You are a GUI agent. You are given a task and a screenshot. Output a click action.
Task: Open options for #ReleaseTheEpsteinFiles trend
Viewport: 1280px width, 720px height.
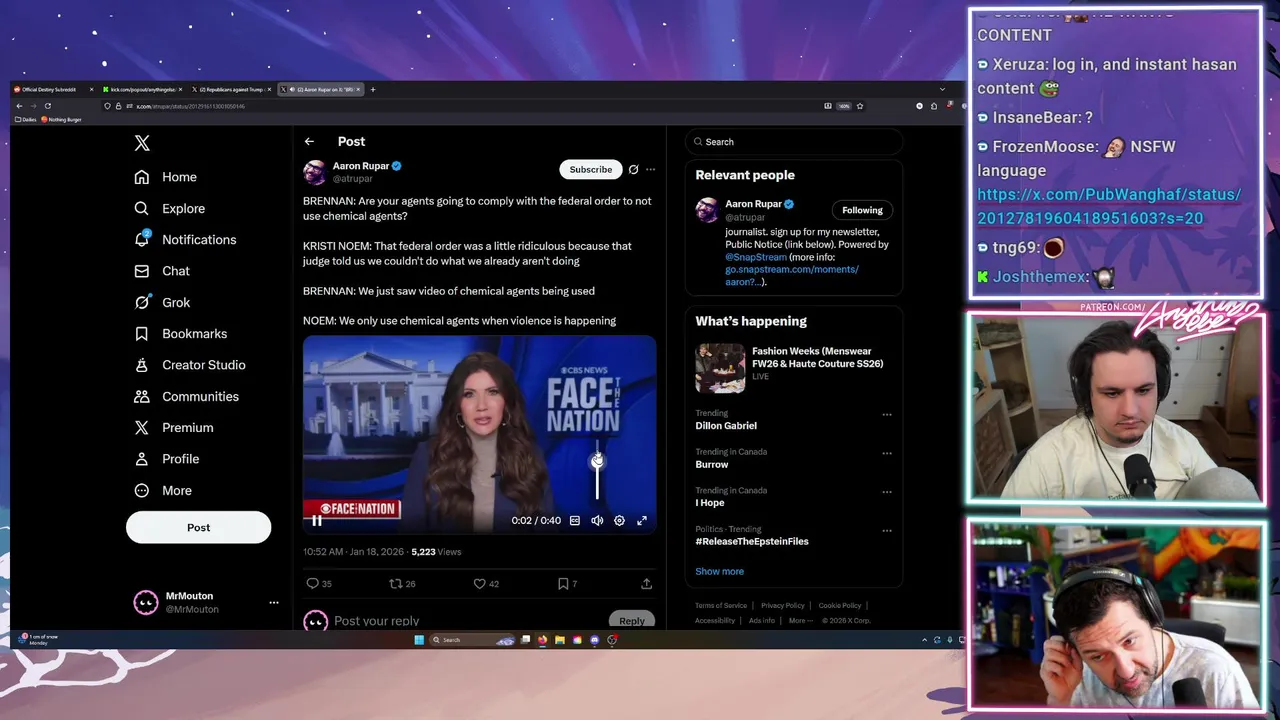click(886, 530)
